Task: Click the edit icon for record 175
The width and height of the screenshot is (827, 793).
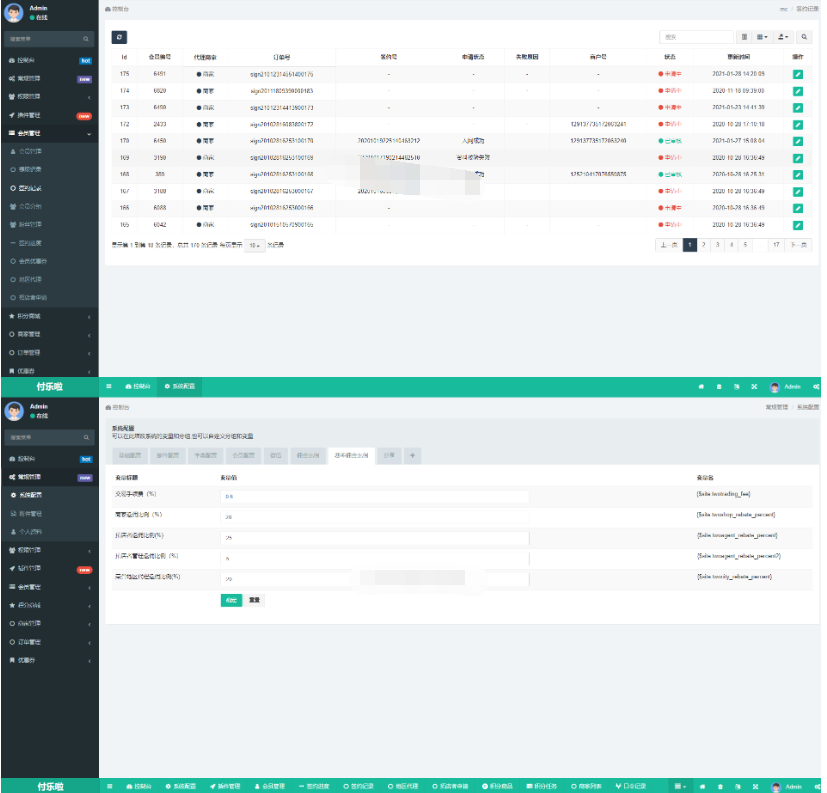Action: pos(797,74)
